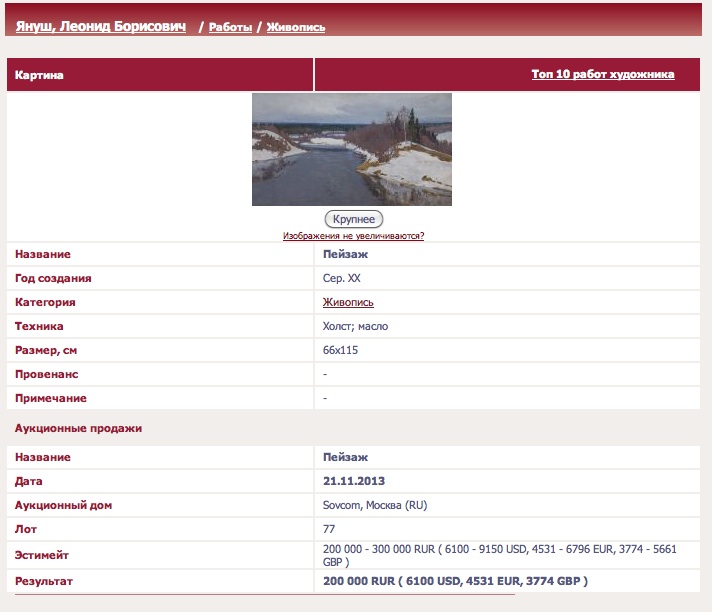Select the Год создания label

tap(53, 278)
